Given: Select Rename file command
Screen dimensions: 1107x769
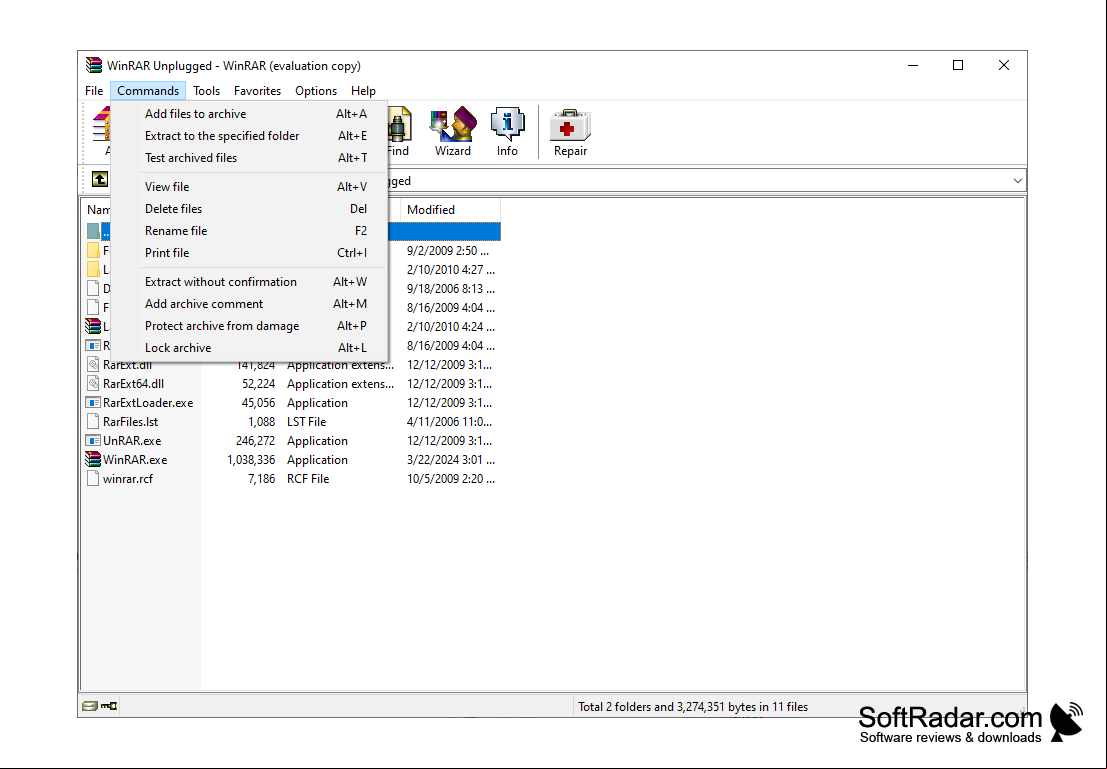Looking at the screenshot, I should [x=249, y=230].
